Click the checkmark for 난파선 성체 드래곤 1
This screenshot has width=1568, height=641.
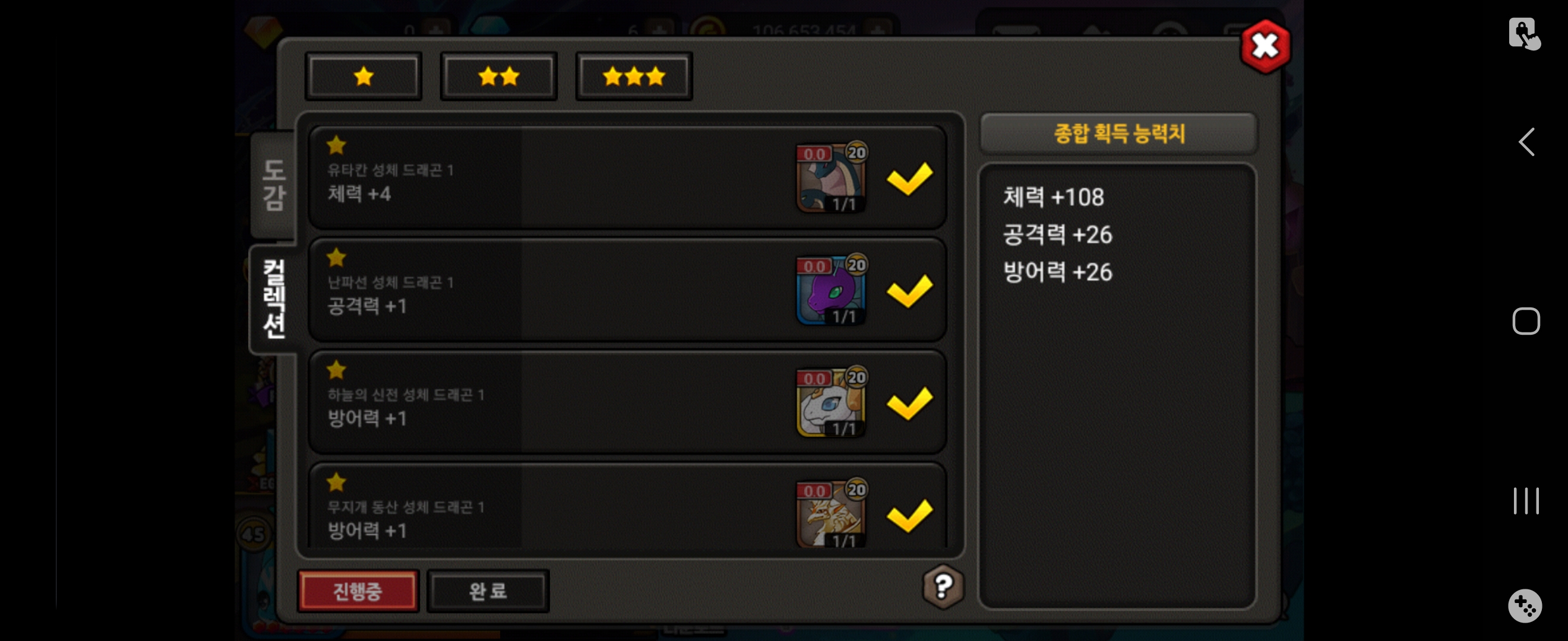pos(909,291)
